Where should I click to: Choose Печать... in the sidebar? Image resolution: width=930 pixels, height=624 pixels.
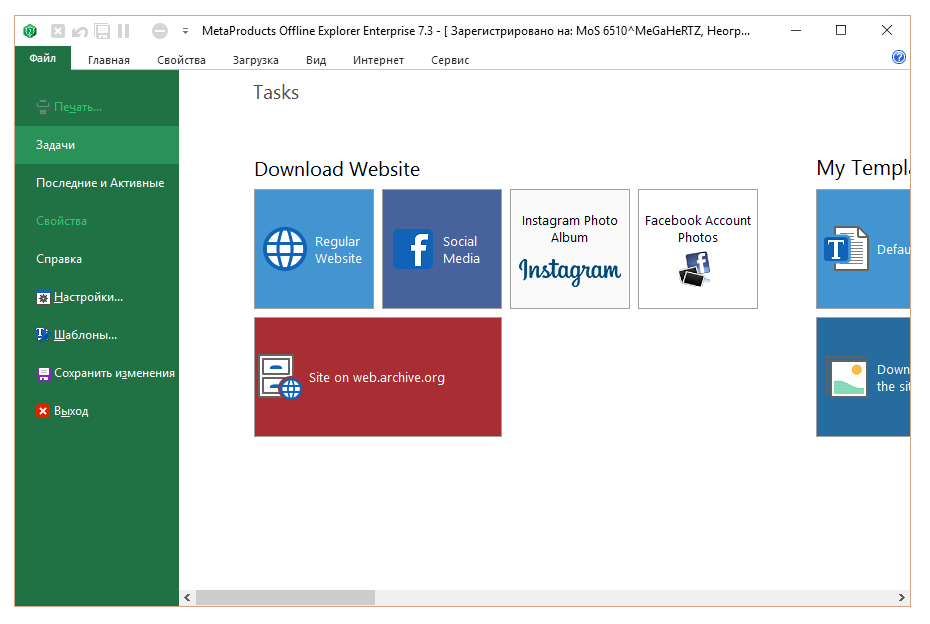point(97,107)
